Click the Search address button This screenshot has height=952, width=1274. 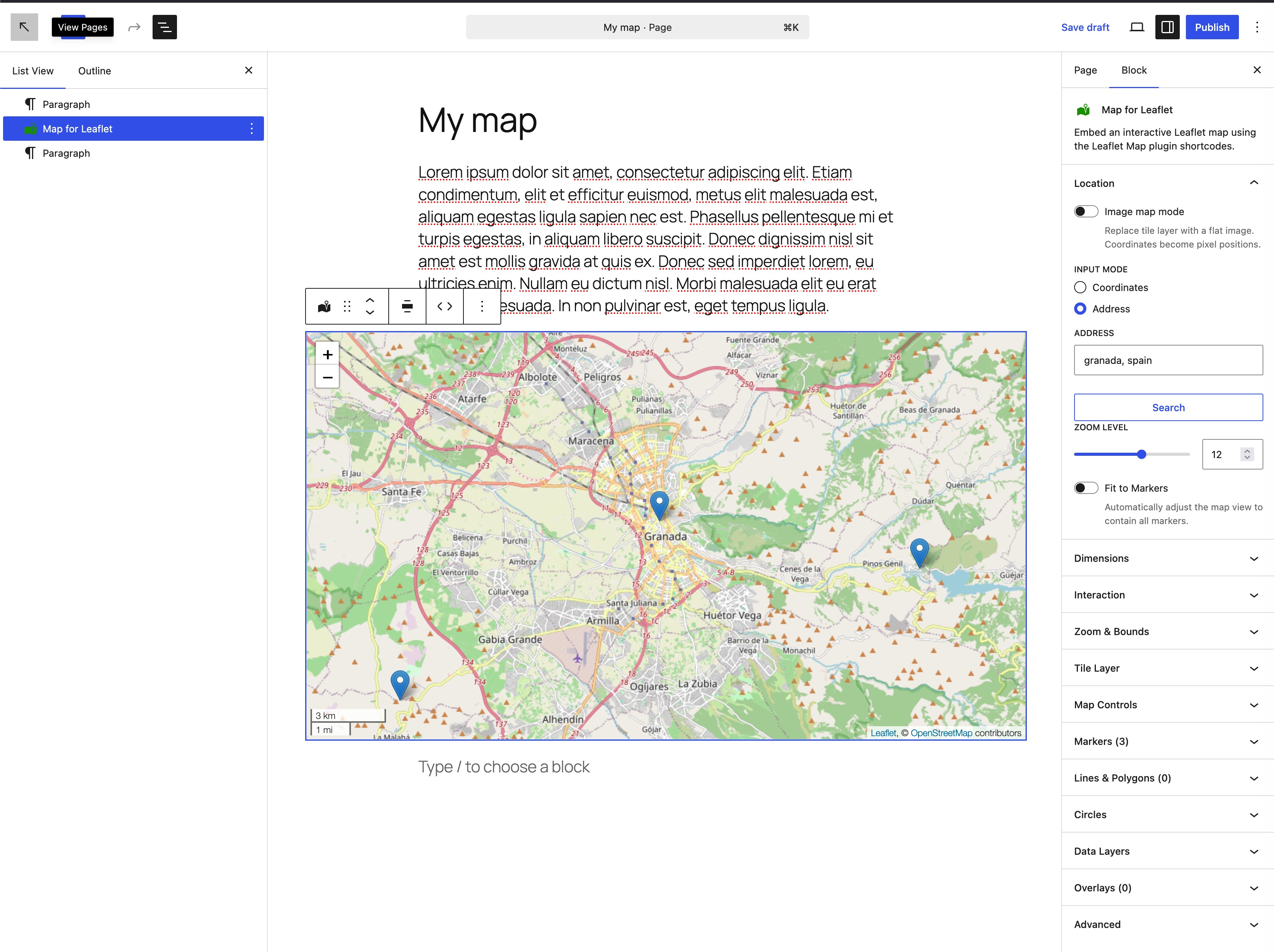click(x=1168, y=407)
